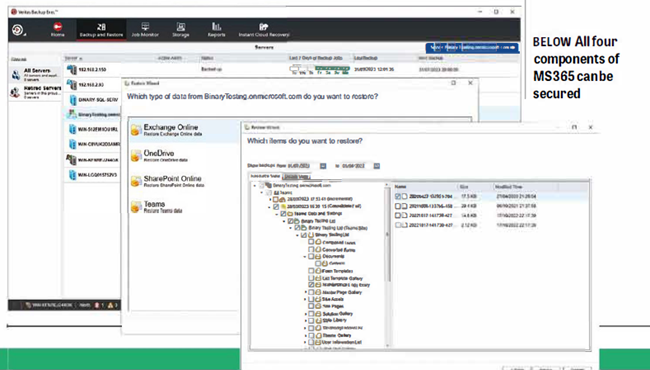The height and width of the screenshot is (370, 650).
Task: Open the Backup Exec application menu button
Action: 19,30
